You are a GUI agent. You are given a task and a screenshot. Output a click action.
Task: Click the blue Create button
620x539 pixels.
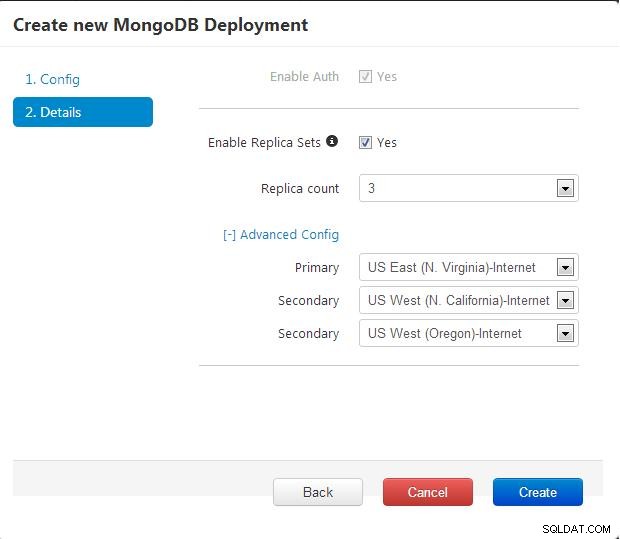[x=537, y=492]
